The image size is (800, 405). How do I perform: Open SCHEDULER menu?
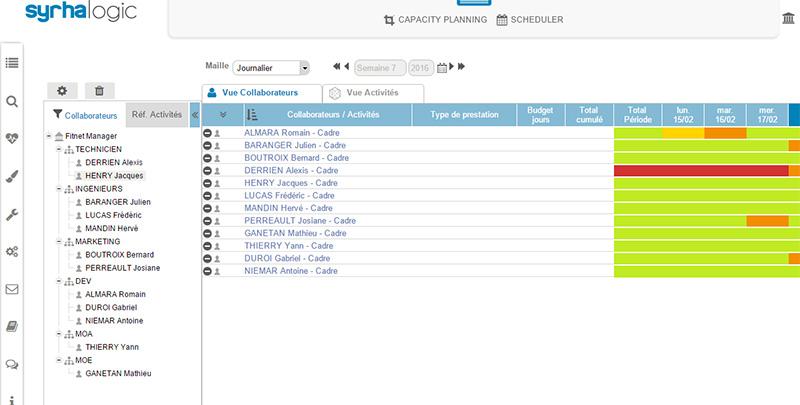tap(530, 20)
